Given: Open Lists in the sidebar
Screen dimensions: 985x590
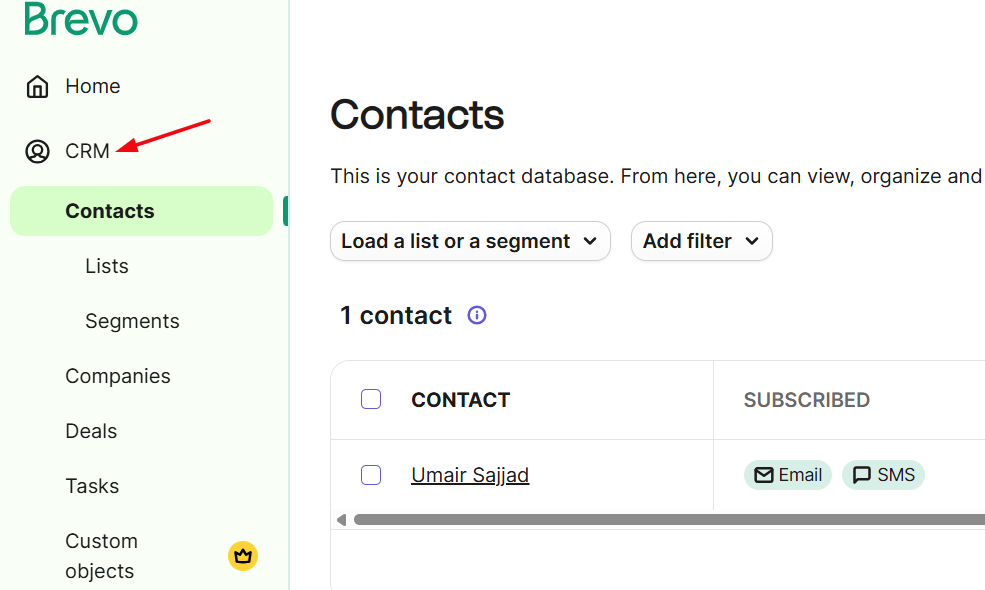Looking at the screenshot, I should tap(107, 266).
